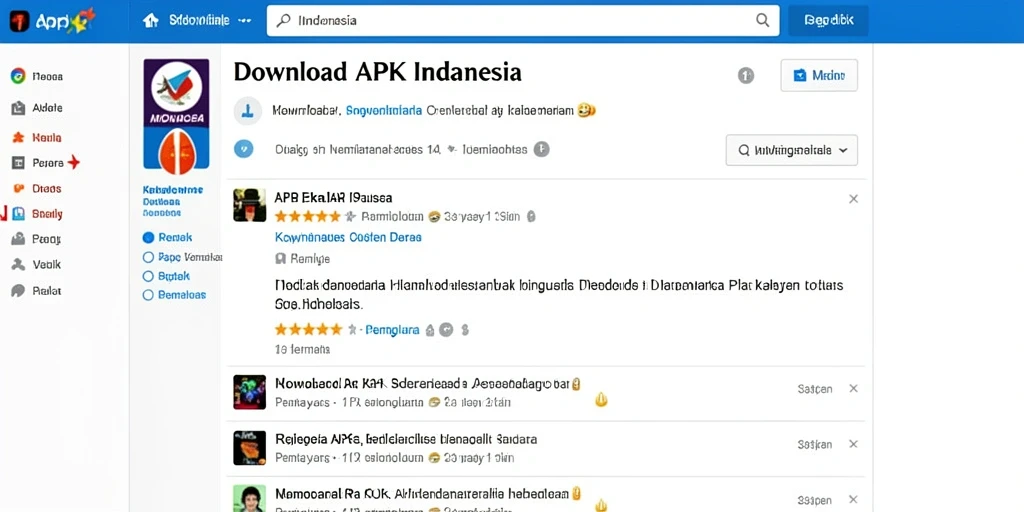Click the five-star rating next to Pemglara
This screenshot has width=1024, height=512.
pos(308,329)
